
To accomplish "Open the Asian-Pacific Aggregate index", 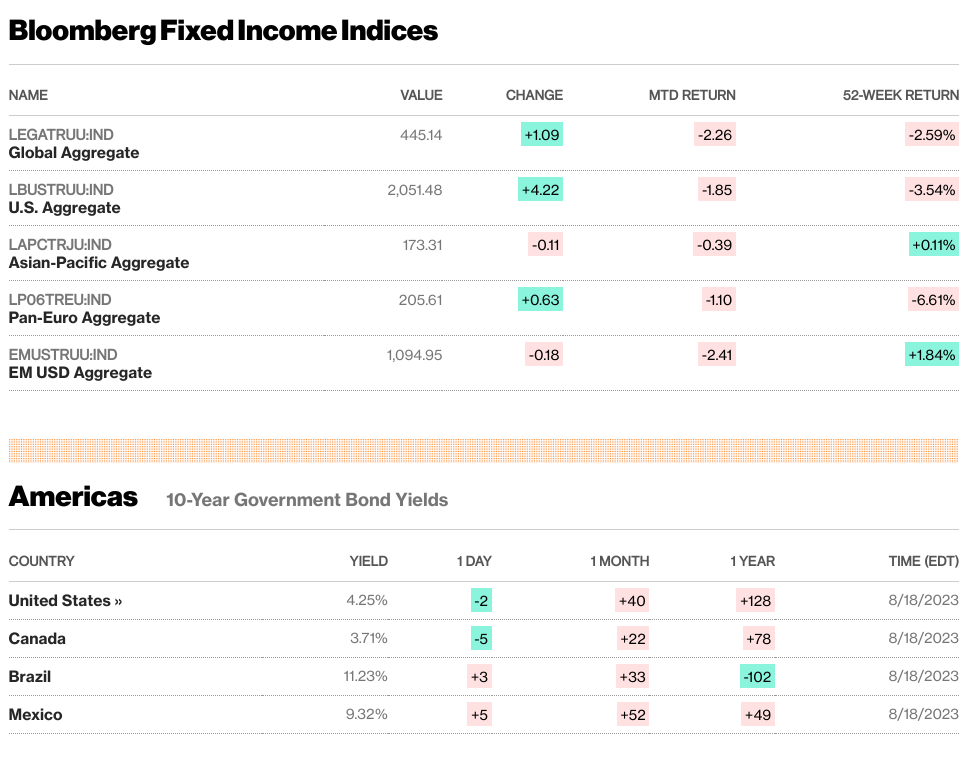I will pos(99,263).
